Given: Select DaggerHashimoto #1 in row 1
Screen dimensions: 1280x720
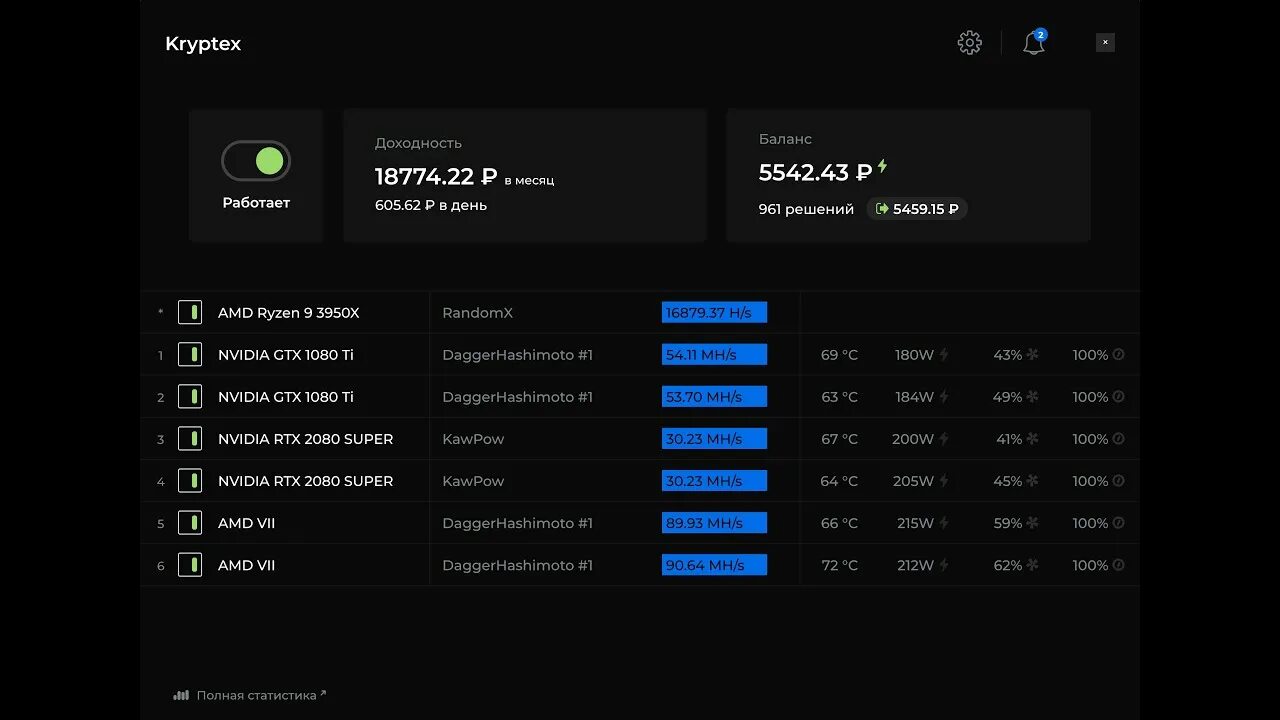Looking at the screenshot, I should 517,355.
